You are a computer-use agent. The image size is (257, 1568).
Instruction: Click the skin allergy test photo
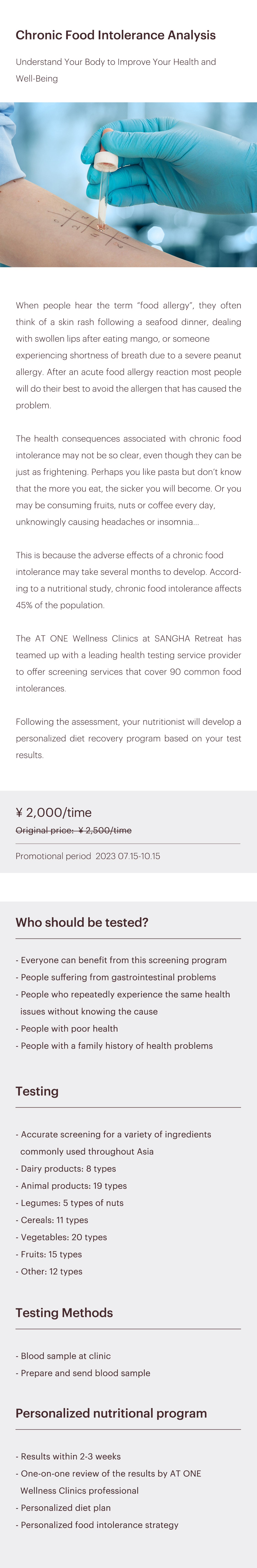128,184
